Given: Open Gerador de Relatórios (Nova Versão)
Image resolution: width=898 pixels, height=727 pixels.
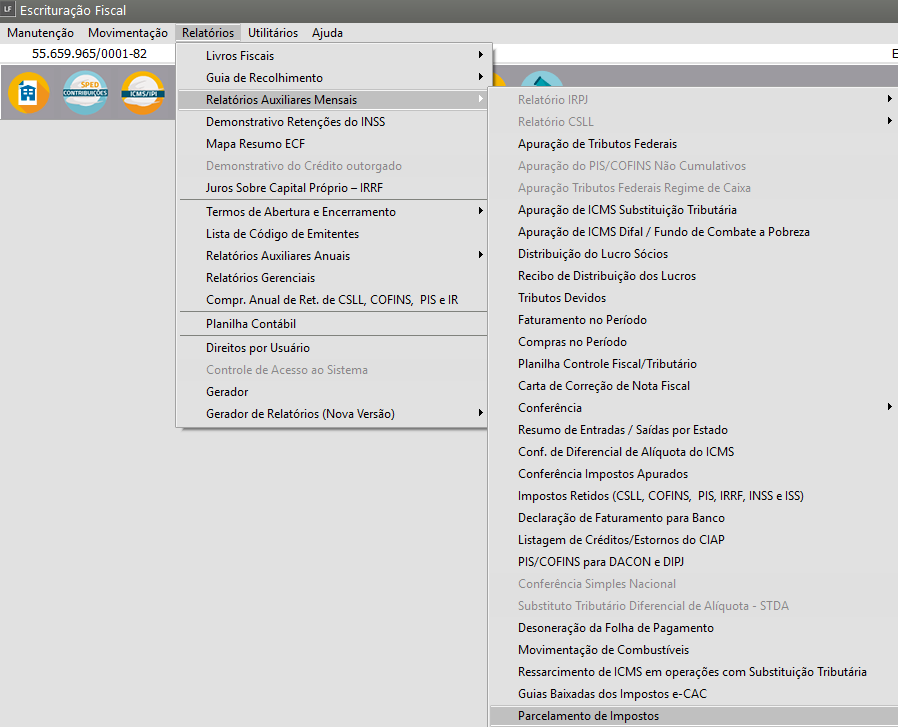Looking at the screenshot, I should (x=300, y=414).
